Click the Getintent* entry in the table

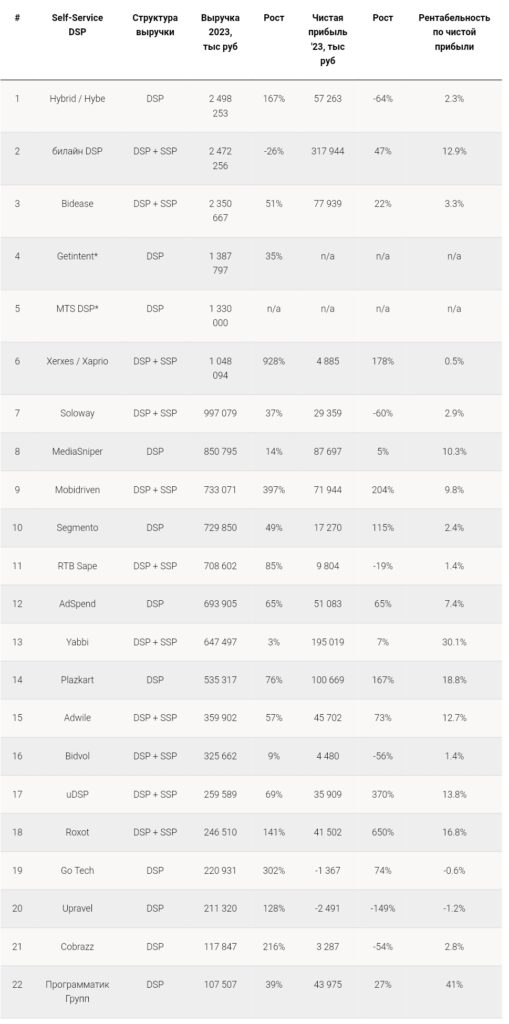pyautogui.click(x=77, y=256)
